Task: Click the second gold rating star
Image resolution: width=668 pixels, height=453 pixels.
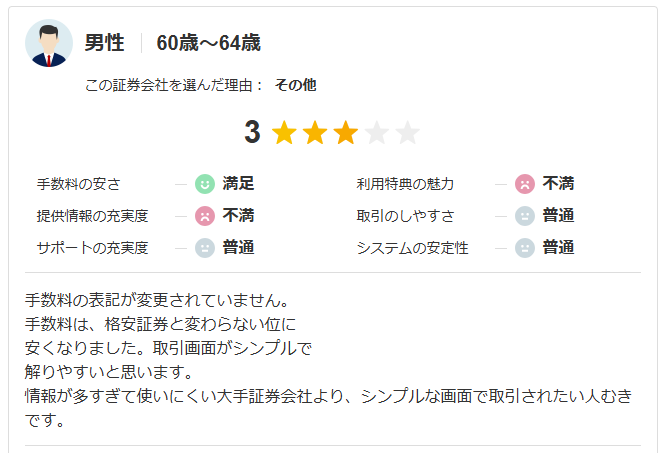Action: (315, 133)
